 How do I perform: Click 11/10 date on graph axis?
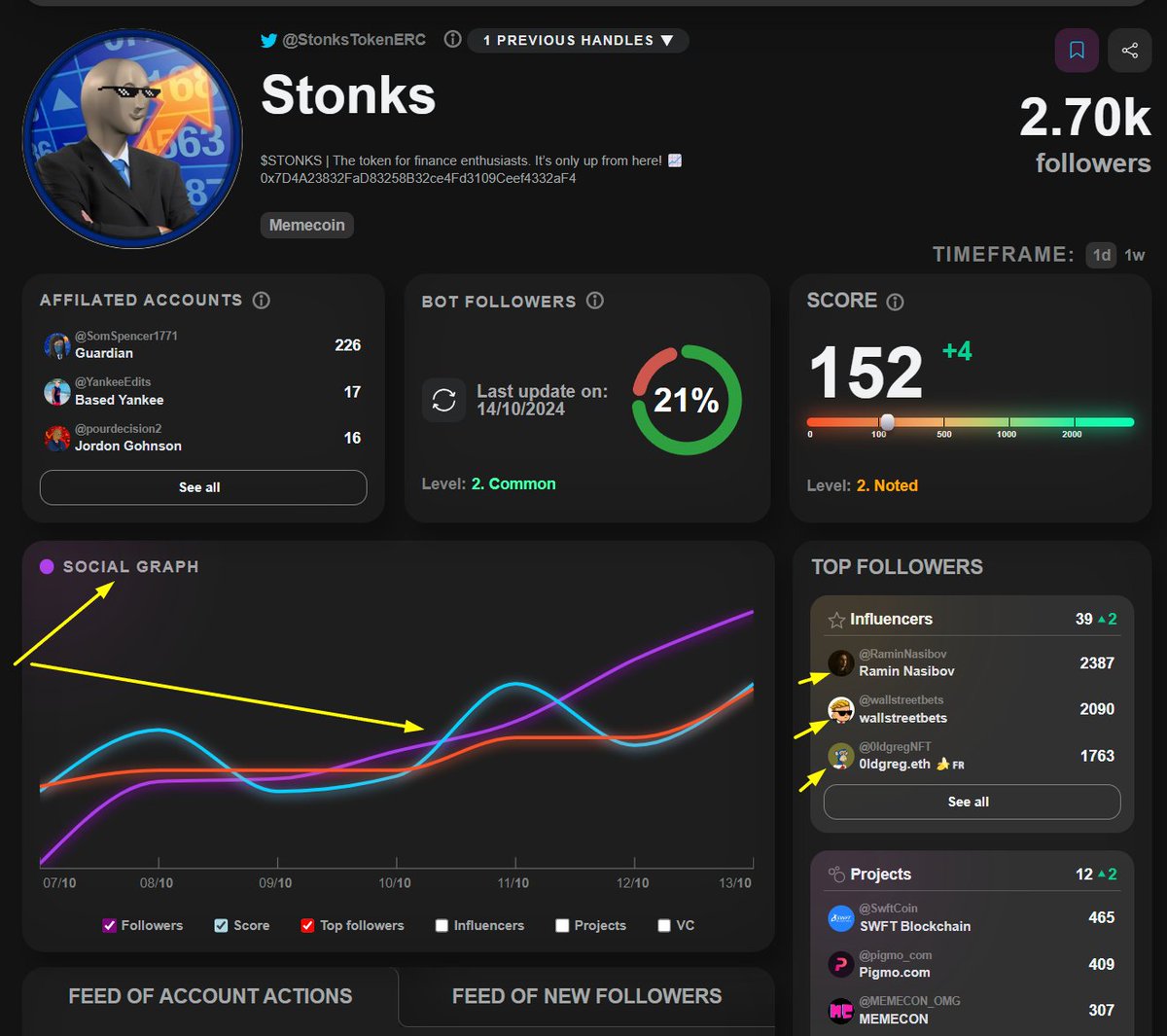[513, 883]
